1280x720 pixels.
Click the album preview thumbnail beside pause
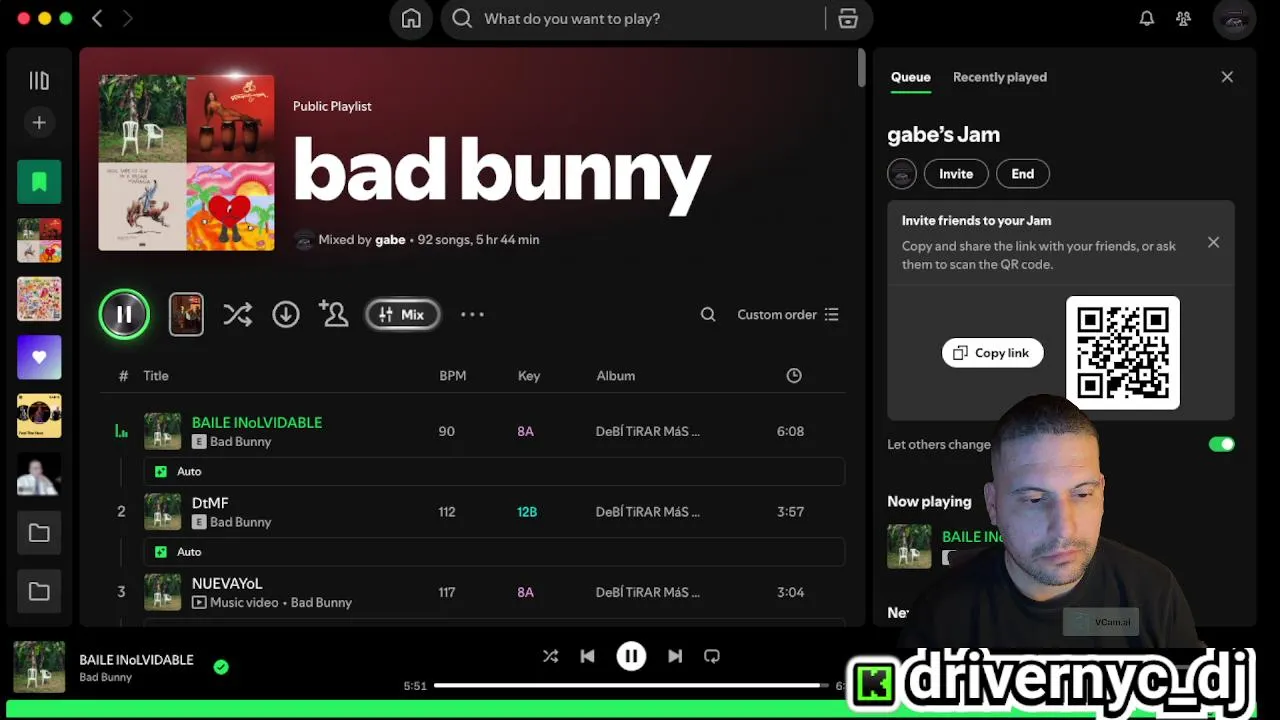click(x=186, y=314)
